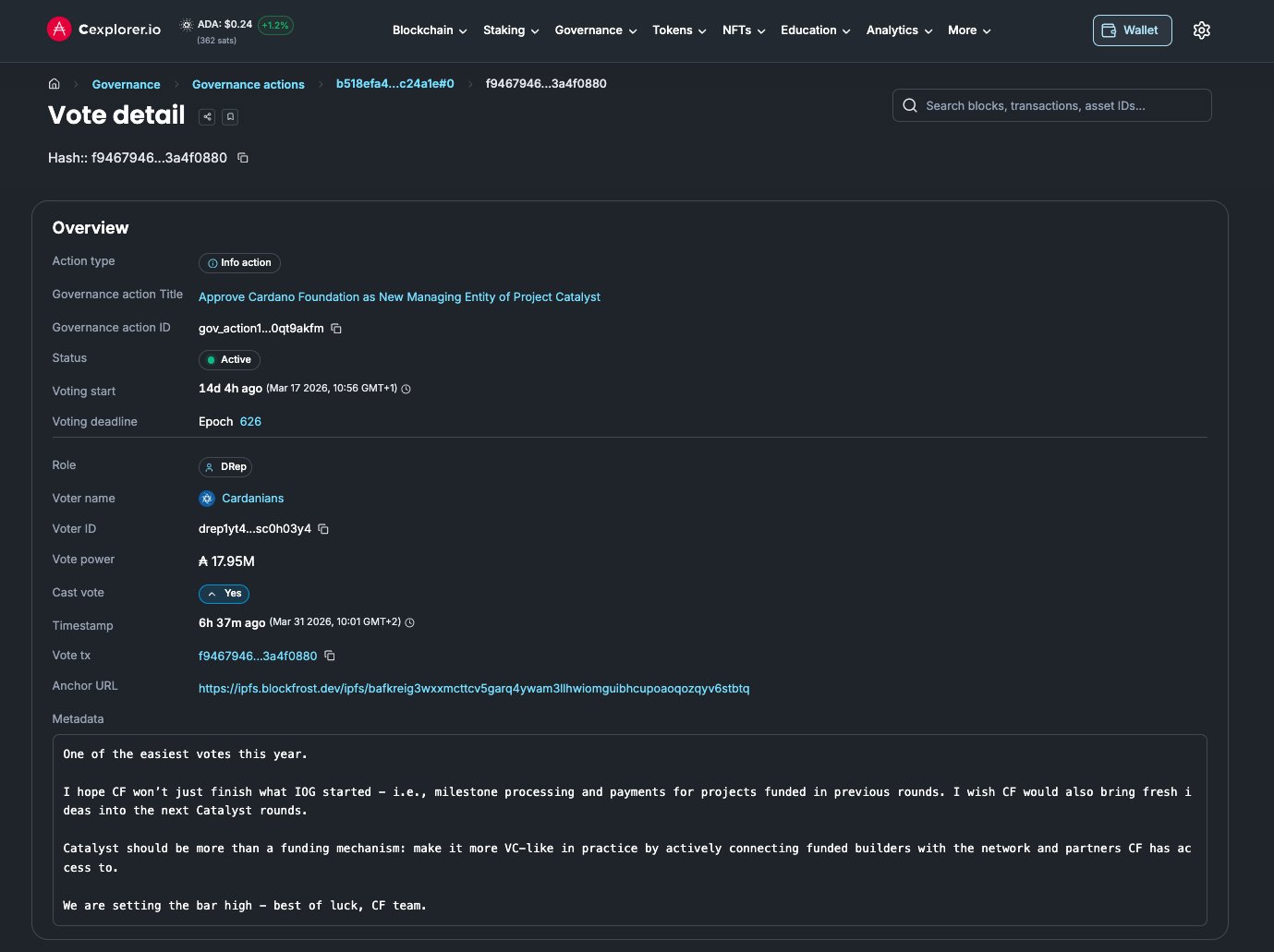The width and height of the screenshot is (1274, 952).
Task: Click the Cexplorer.io logo
Action: [x=103, y=30]
